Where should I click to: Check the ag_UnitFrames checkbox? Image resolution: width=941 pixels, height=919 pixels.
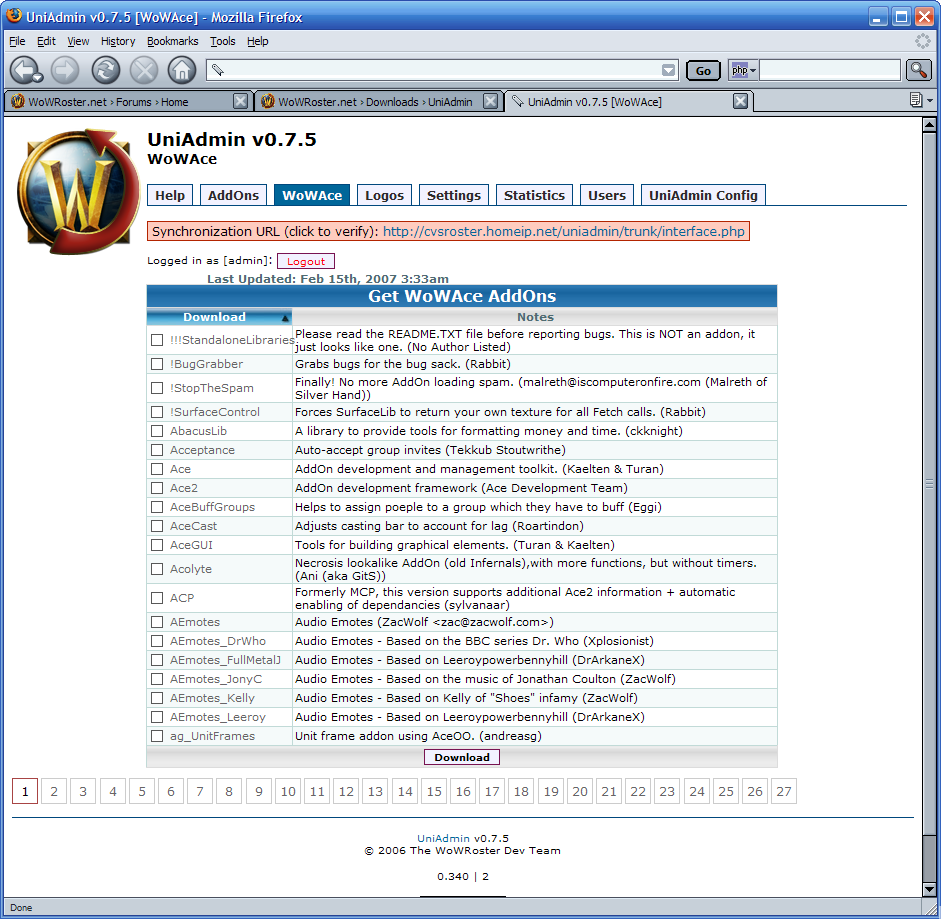pos(157,736)
